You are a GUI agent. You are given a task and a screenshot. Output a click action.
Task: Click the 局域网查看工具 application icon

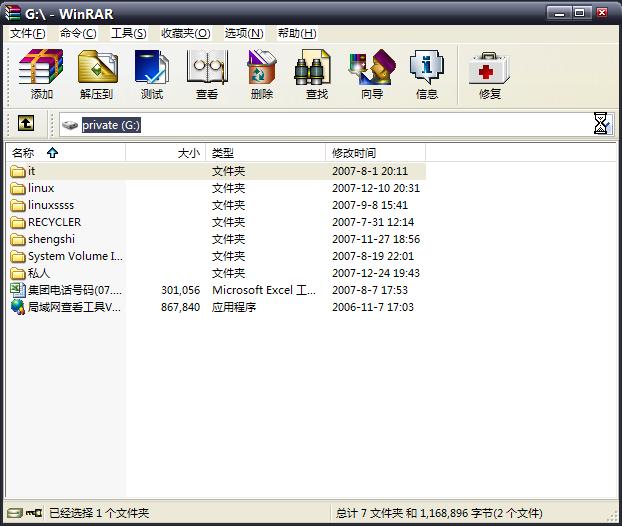click(18, 307)
